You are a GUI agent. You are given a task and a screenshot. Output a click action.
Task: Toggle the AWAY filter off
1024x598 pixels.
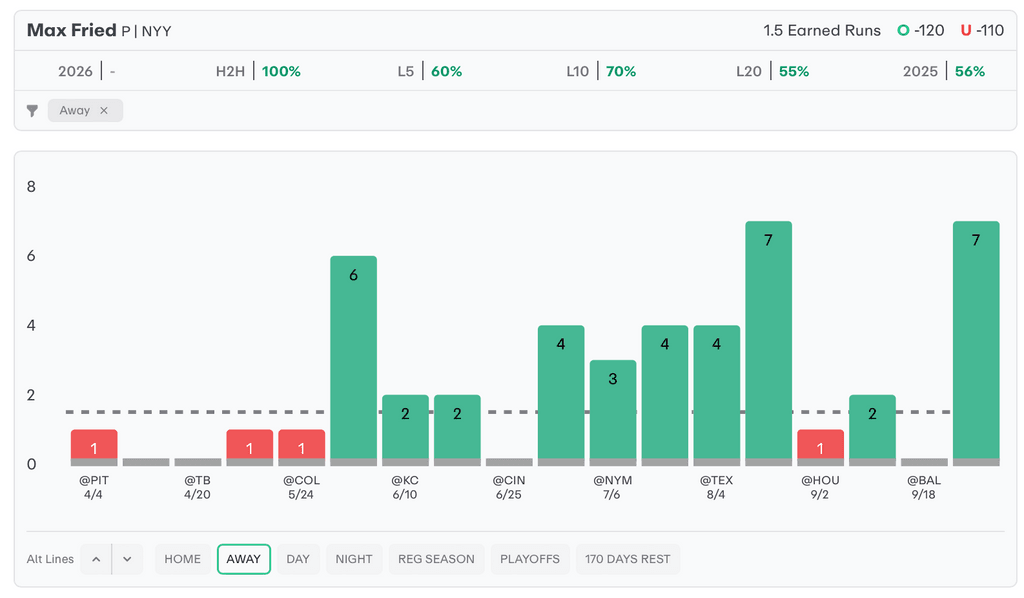tap(243, 559)
